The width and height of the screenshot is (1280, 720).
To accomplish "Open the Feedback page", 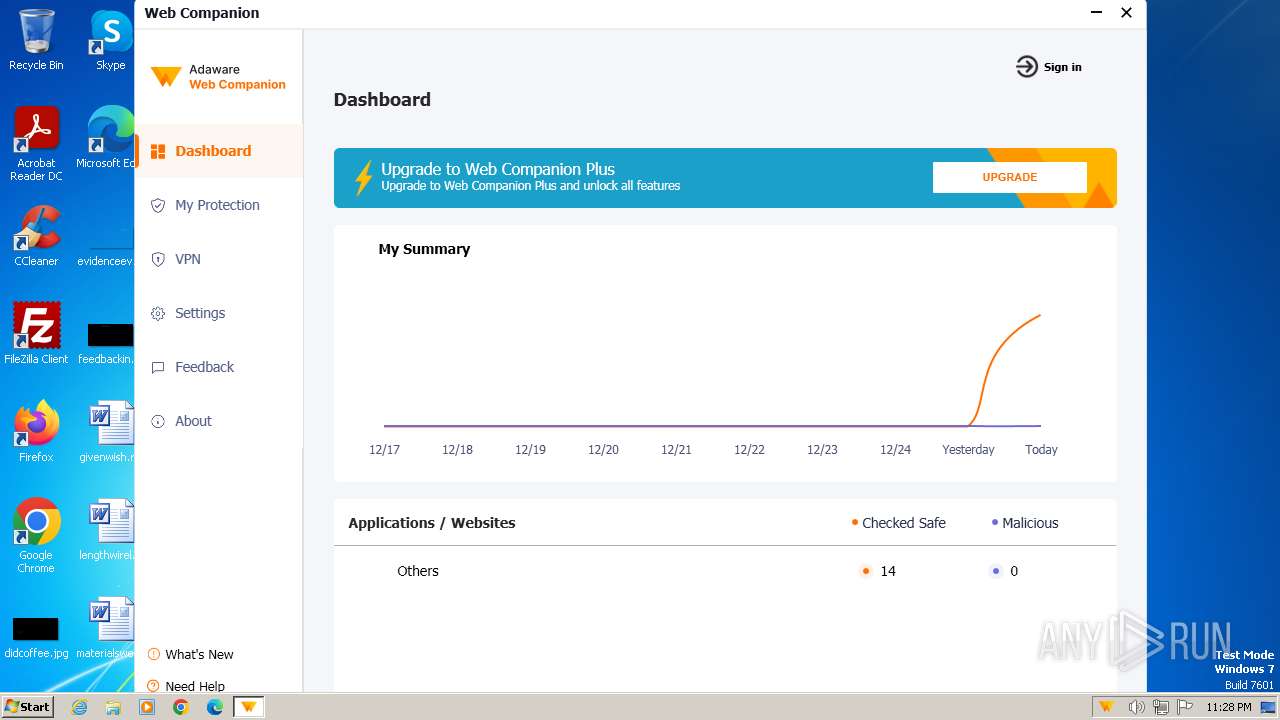I will [x=219, y=367].
